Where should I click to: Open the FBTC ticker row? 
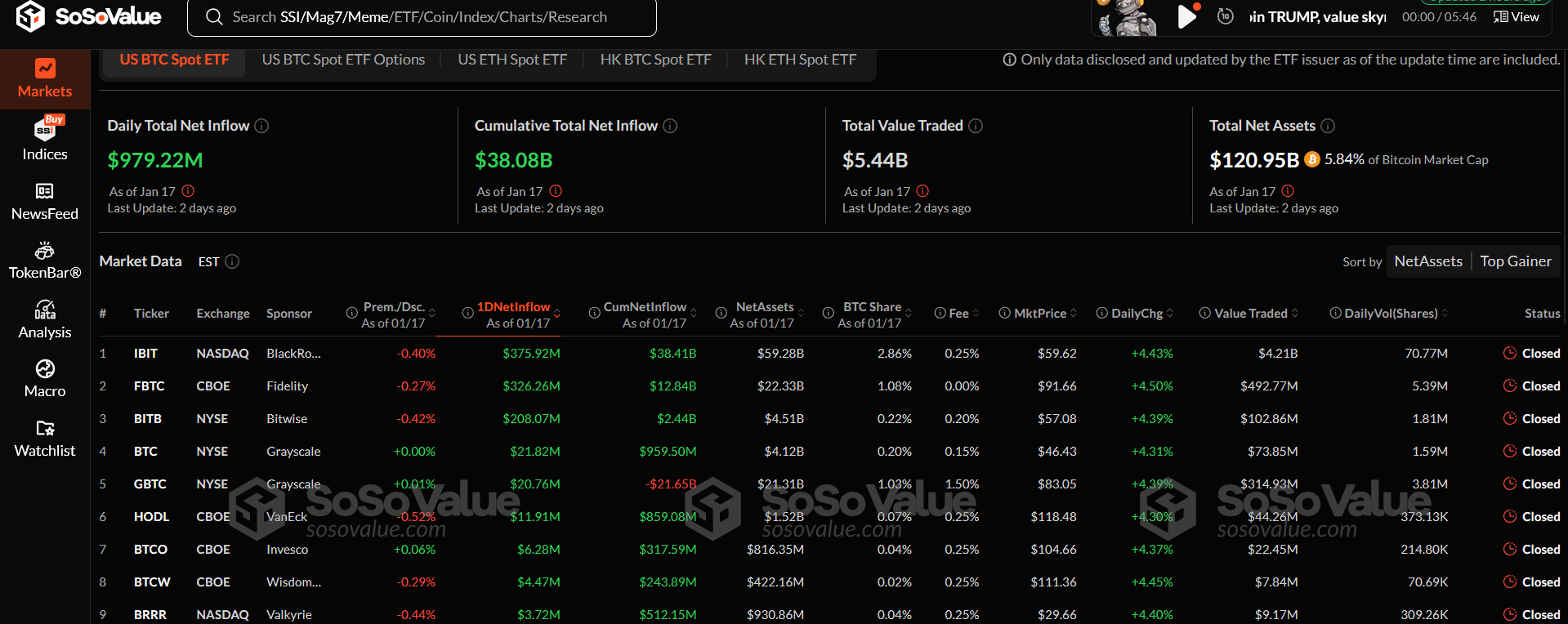(x=829, y=386)
